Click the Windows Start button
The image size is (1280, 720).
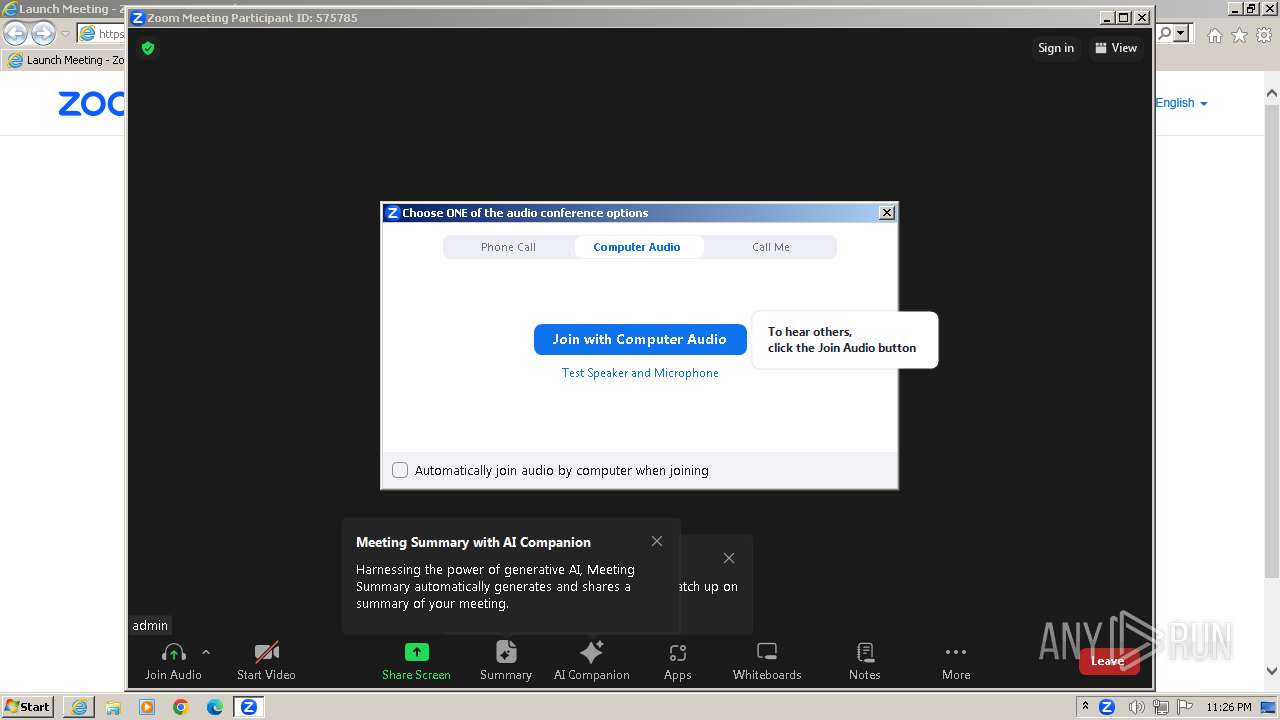[x=27, y=707]
